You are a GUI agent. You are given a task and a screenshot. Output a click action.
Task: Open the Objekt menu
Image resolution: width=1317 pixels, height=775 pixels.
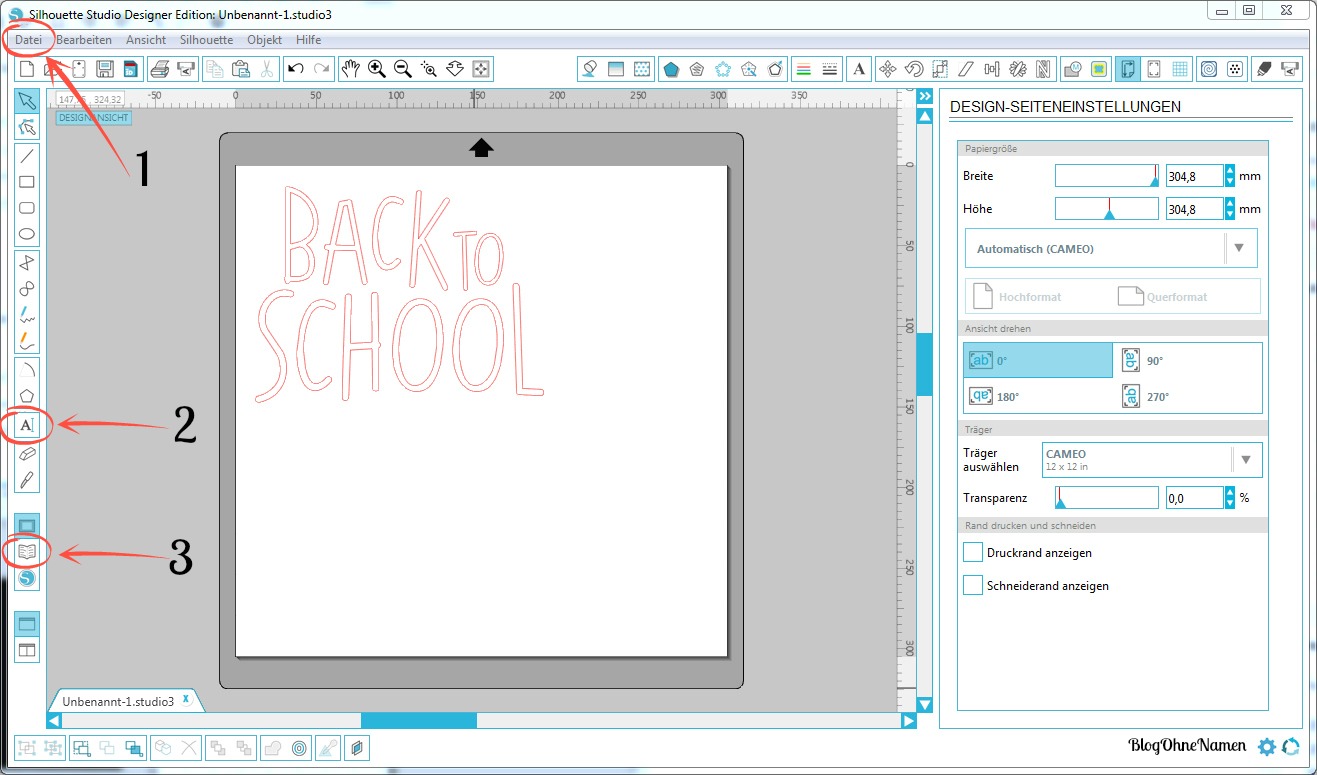[x=264, y=40]
